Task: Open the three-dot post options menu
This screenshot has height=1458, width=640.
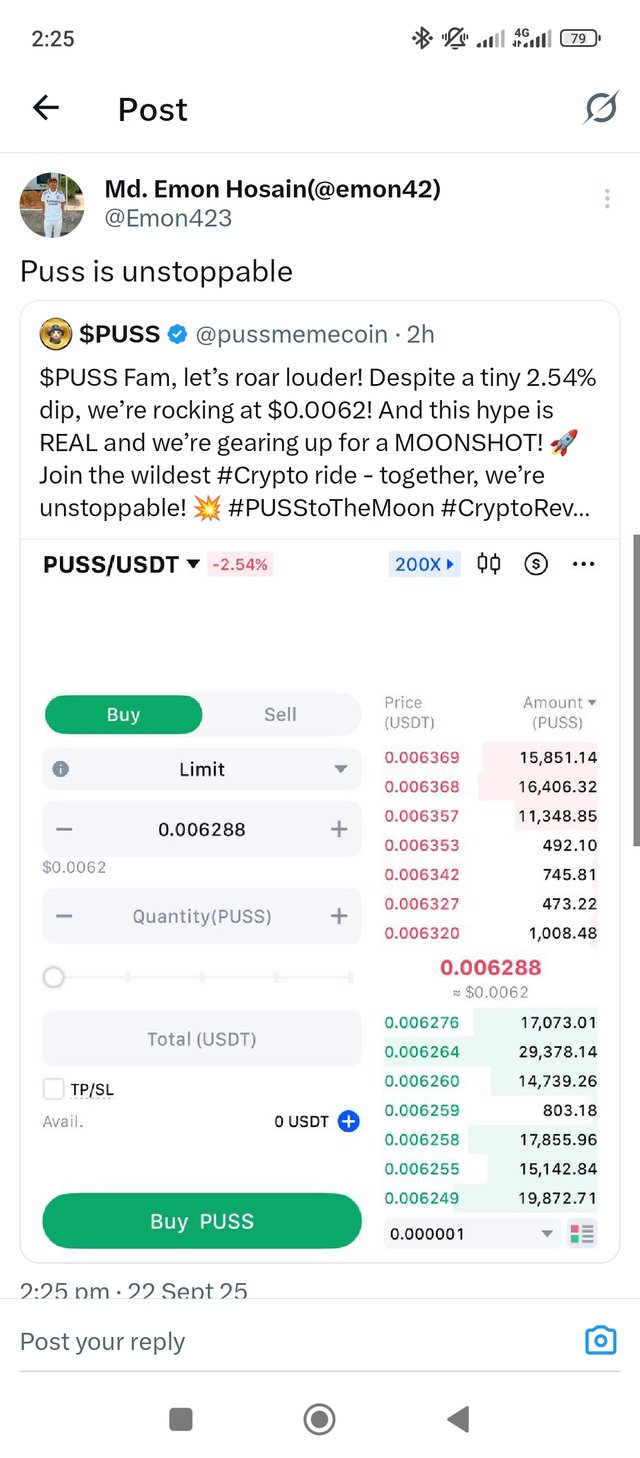Action: pos(607,199)
